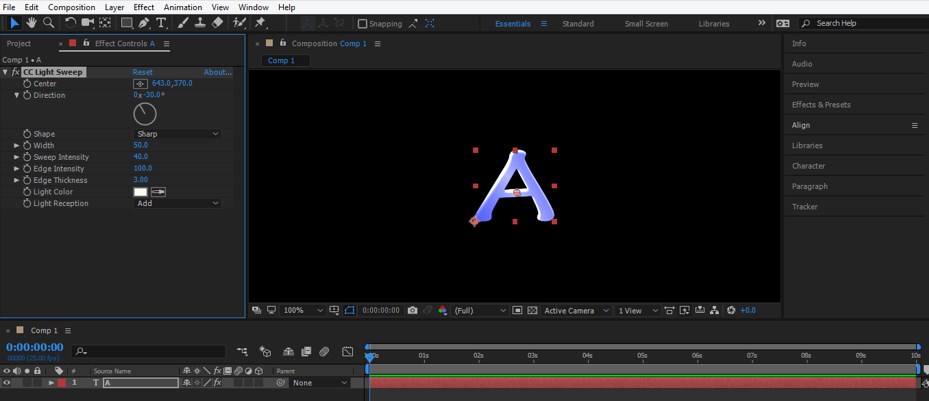Click the Light Color eyedropper
This screenshot has width=929, height=401.
click(158, 192)
